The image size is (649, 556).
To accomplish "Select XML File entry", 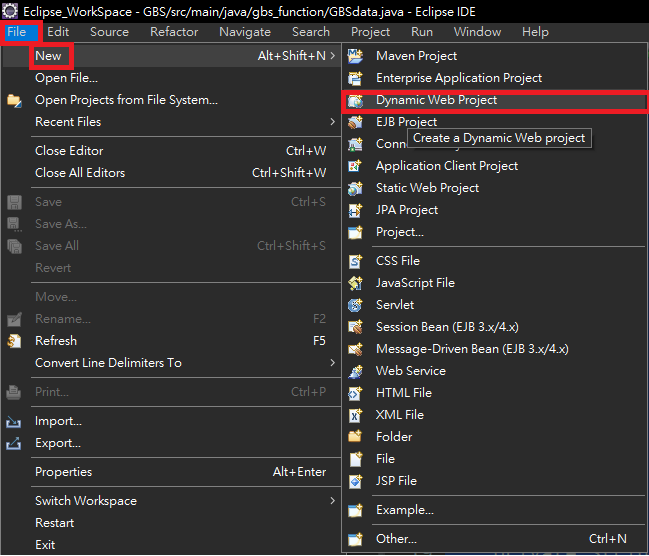I will (x=495, y=415).
